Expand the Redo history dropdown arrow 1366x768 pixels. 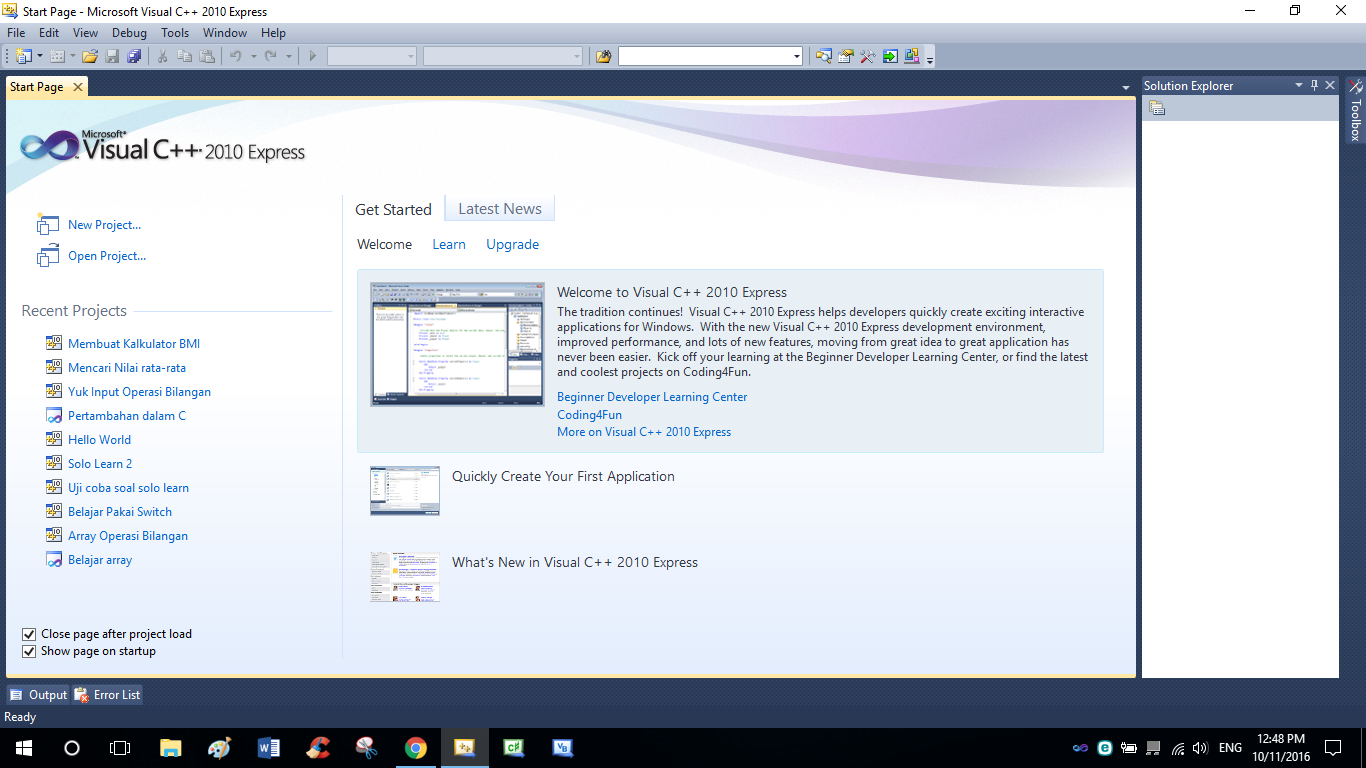[x=288, y=56]
